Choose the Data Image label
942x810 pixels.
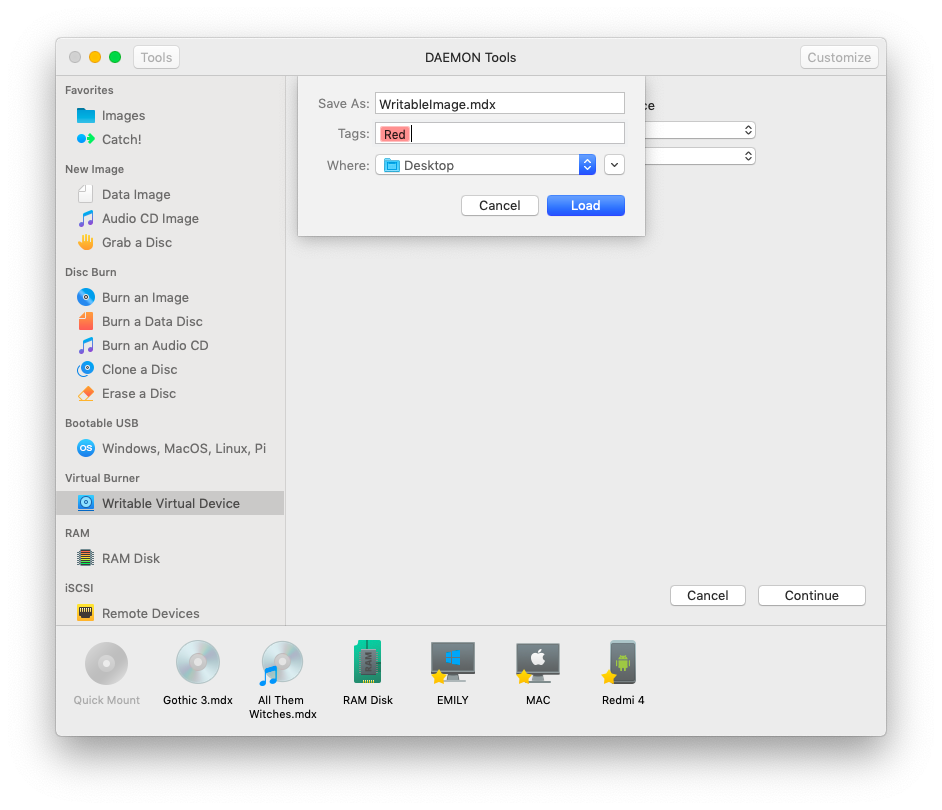pos(136,195)
